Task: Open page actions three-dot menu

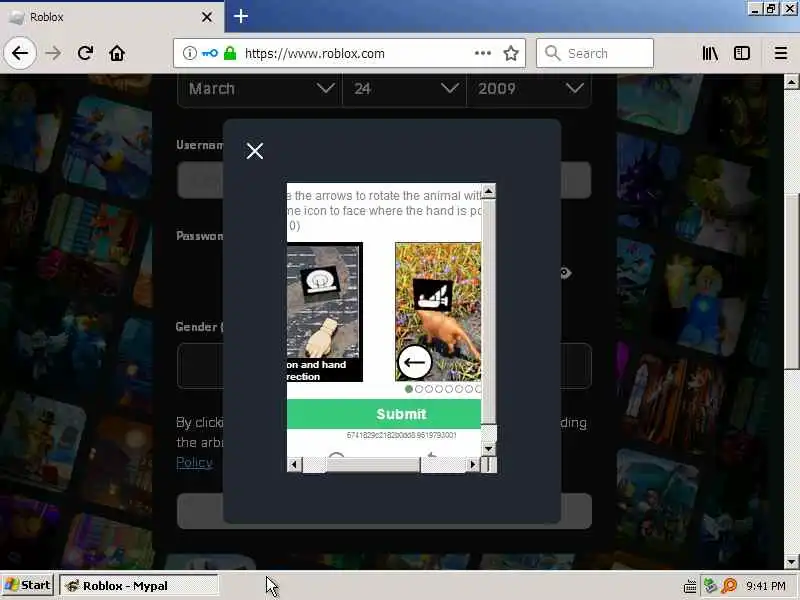Action: [x=483, y=53]
